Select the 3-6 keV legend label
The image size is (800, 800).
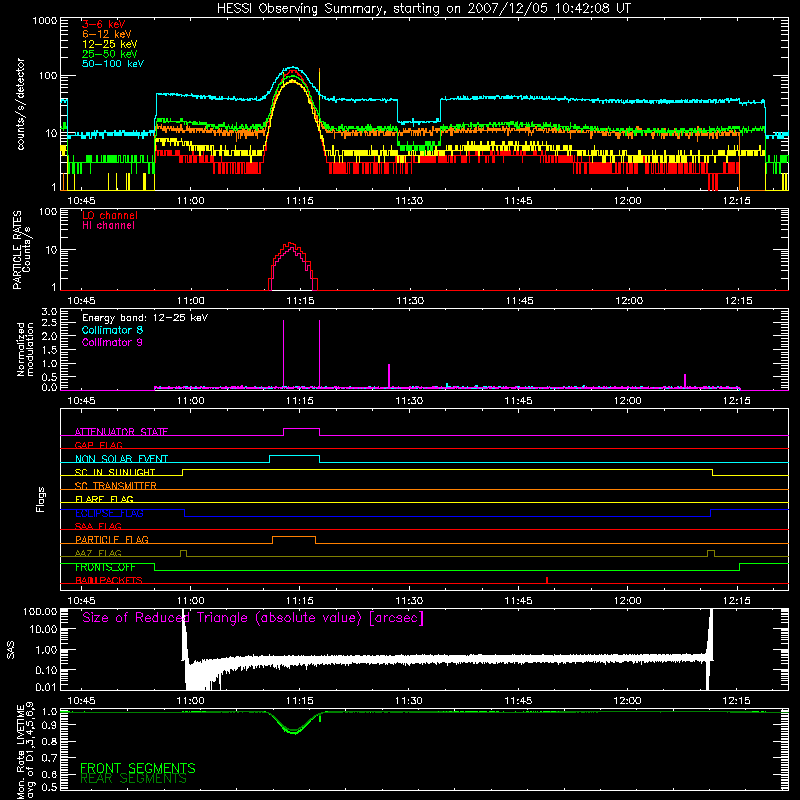104,24
